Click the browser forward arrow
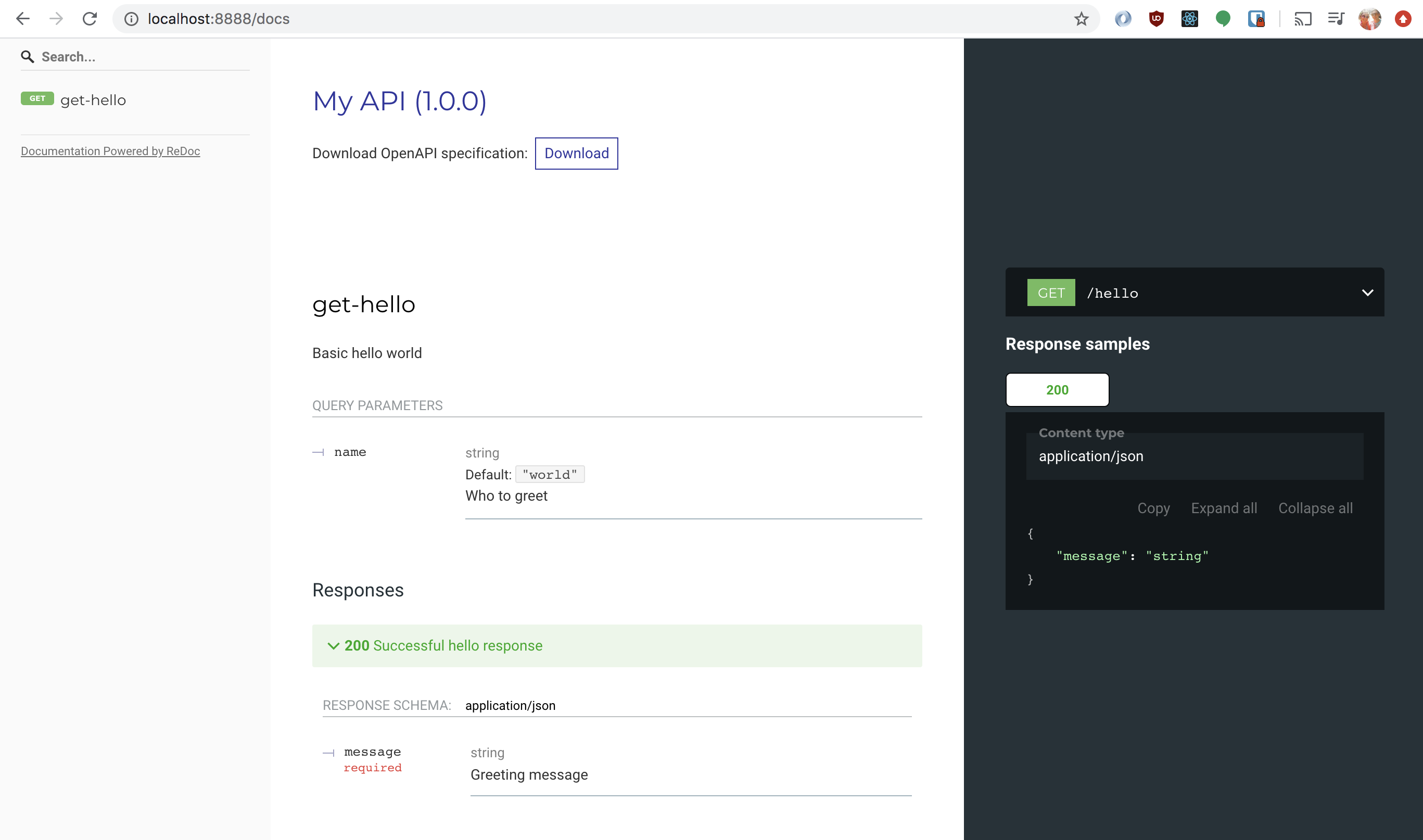Image resolution: width=1423 pixels, height=840 pixels. coord(56,19)
